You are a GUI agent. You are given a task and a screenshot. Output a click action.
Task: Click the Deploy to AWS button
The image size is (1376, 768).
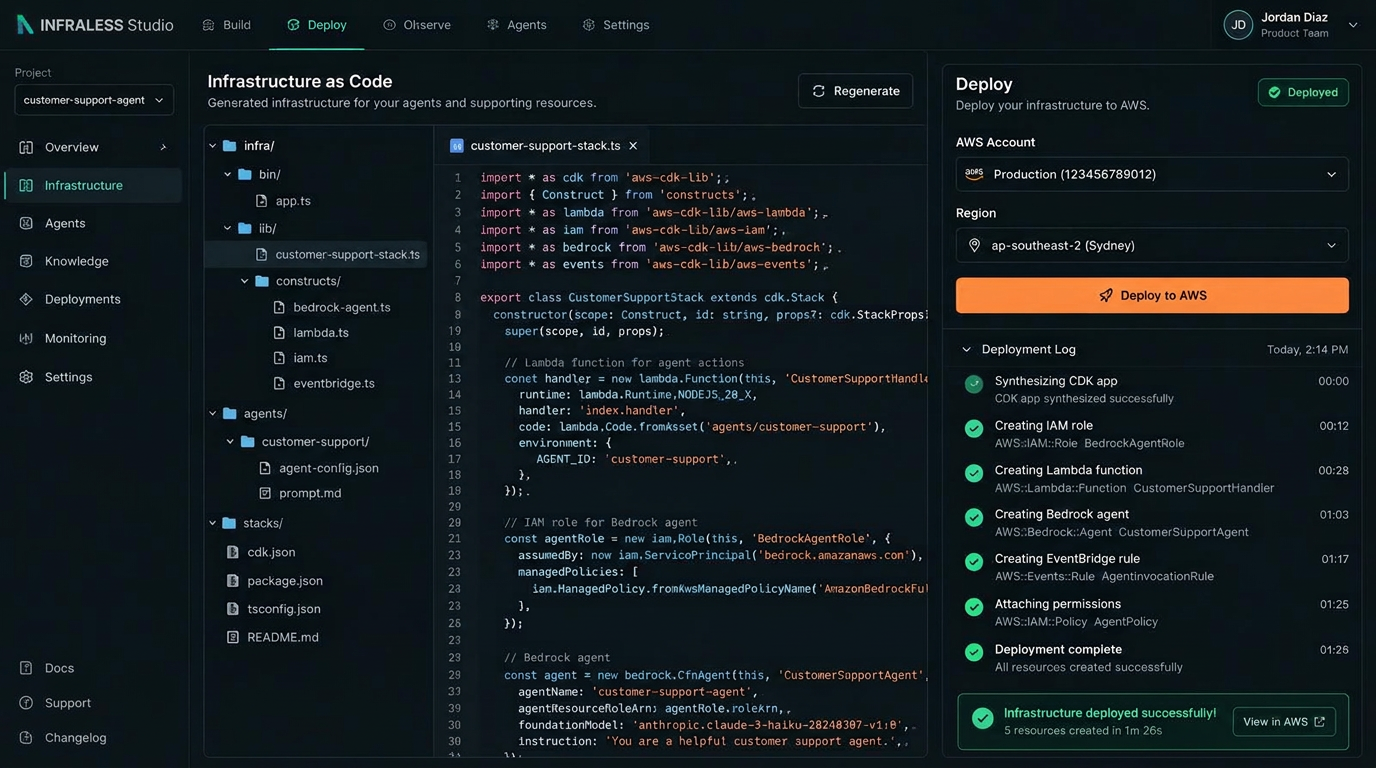pyautogui.click(x=1152, y=296)
